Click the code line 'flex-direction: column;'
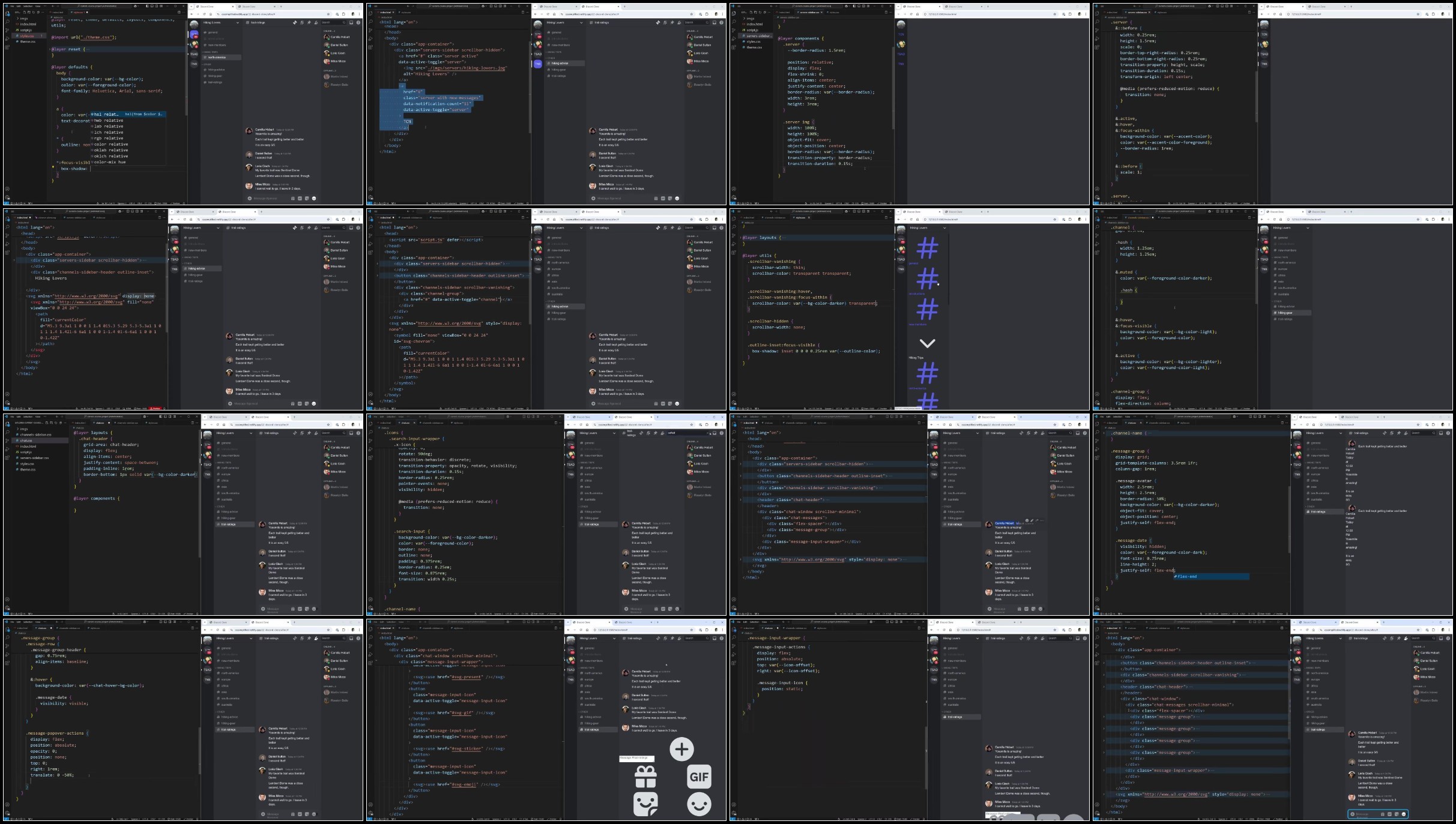The width and height of the screenshot is (1456, 824). (x=1143, y=403)
